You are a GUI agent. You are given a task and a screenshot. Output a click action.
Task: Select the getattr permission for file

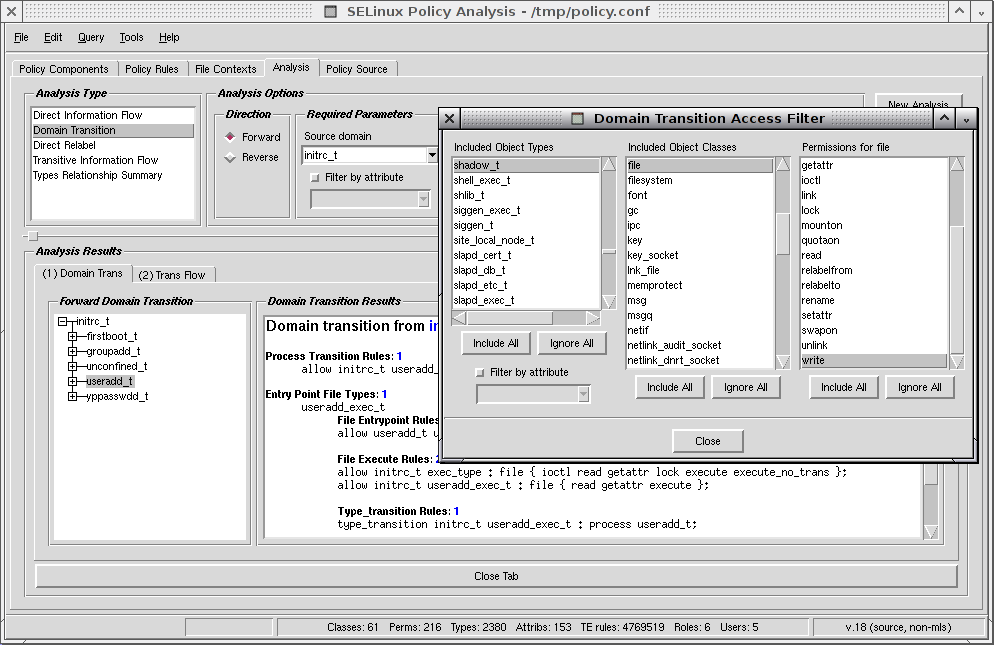[x=874, y=166]
